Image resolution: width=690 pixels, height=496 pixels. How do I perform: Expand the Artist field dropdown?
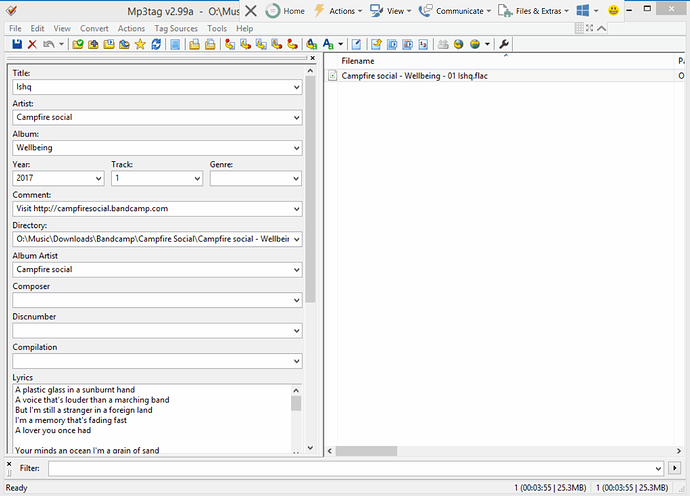[x=297, y=118]
